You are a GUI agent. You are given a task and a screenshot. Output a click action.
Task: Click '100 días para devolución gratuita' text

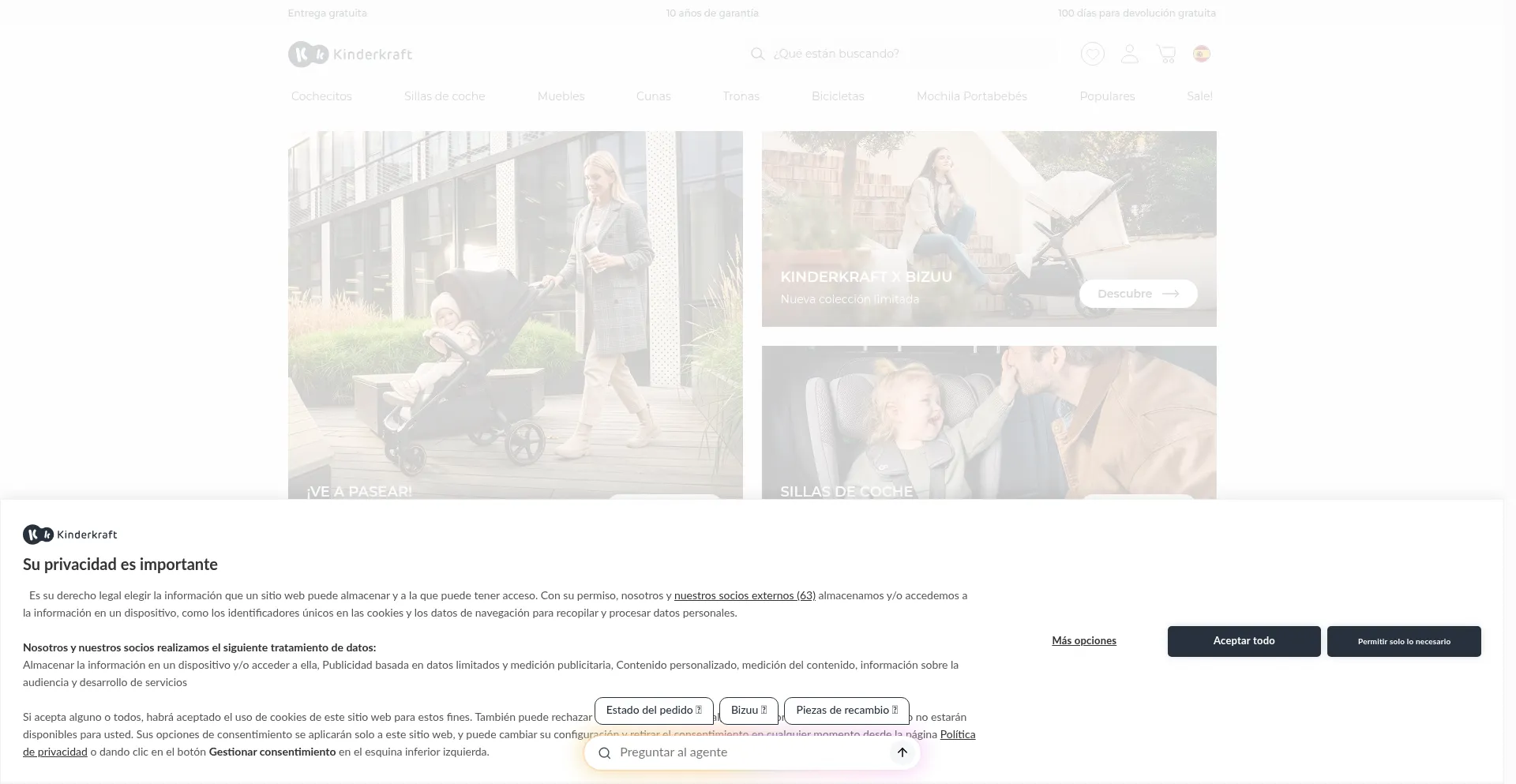1137,13
